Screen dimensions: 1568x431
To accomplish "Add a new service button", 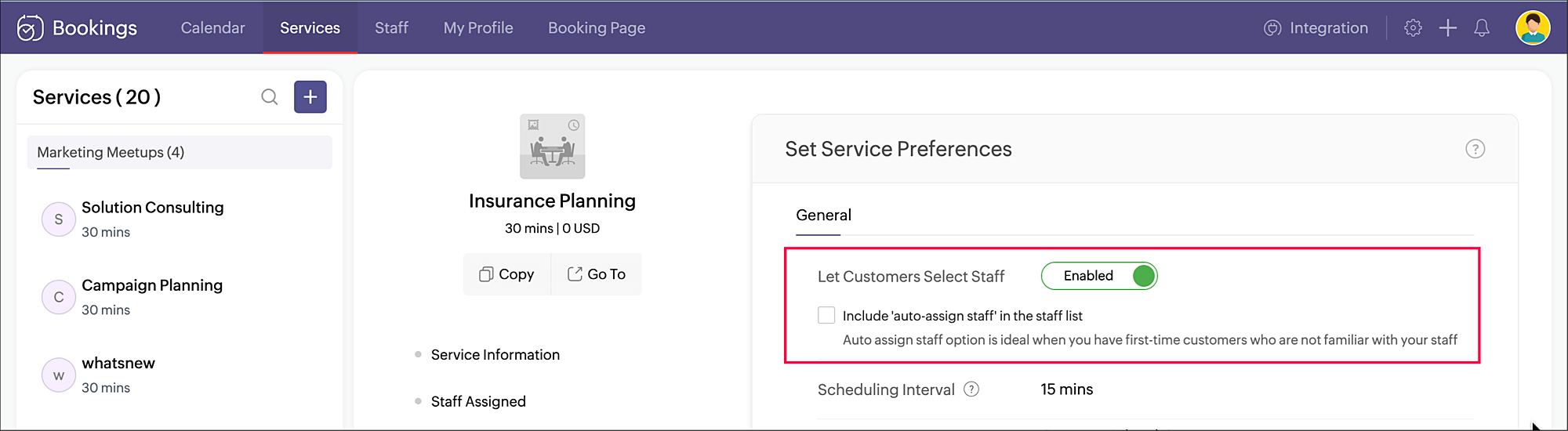I will (310, 97).
